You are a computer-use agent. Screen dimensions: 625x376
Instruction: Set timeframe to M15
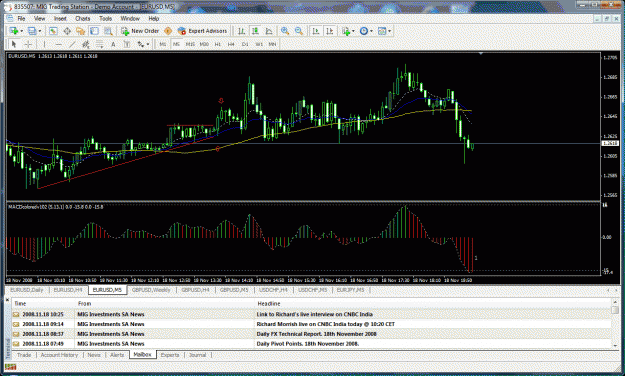190,44
